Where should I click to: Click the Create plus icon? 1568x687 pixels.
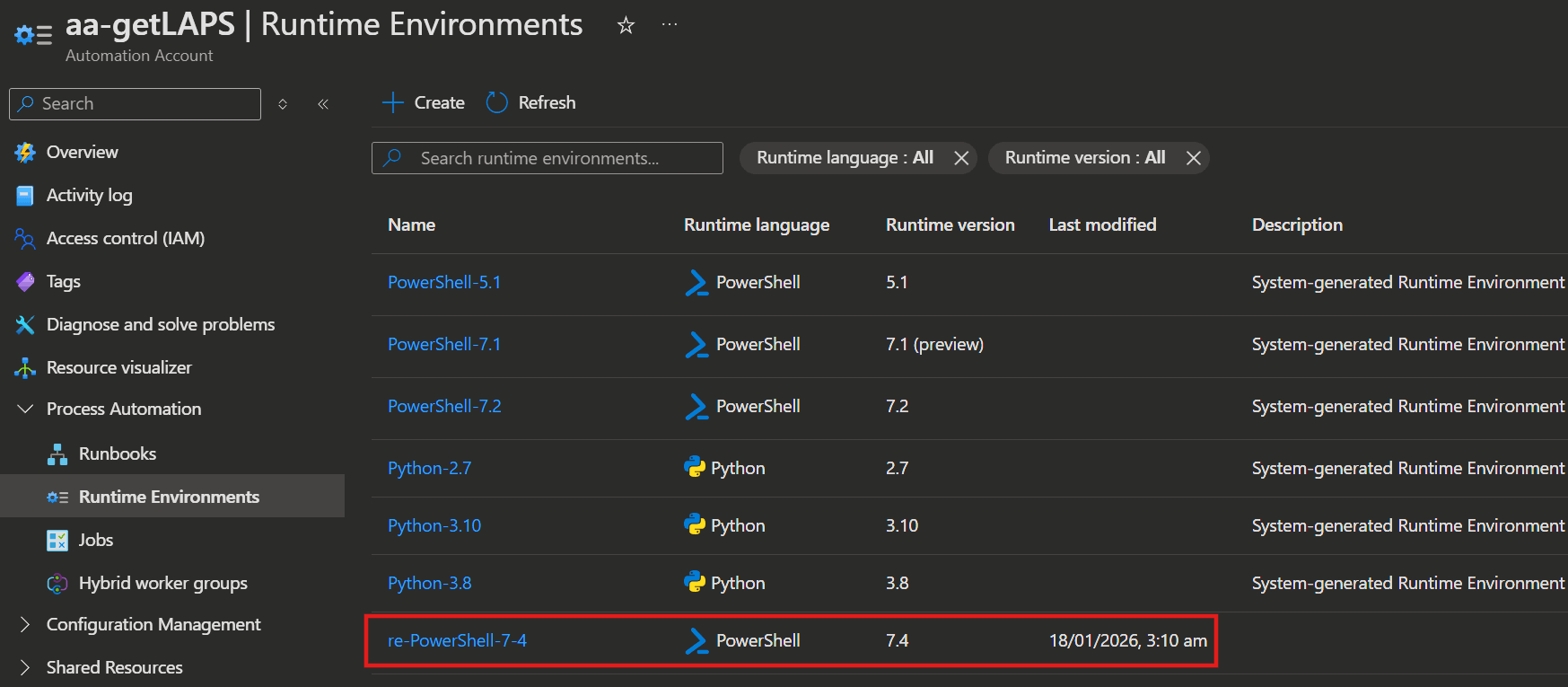tap(392, 102)
